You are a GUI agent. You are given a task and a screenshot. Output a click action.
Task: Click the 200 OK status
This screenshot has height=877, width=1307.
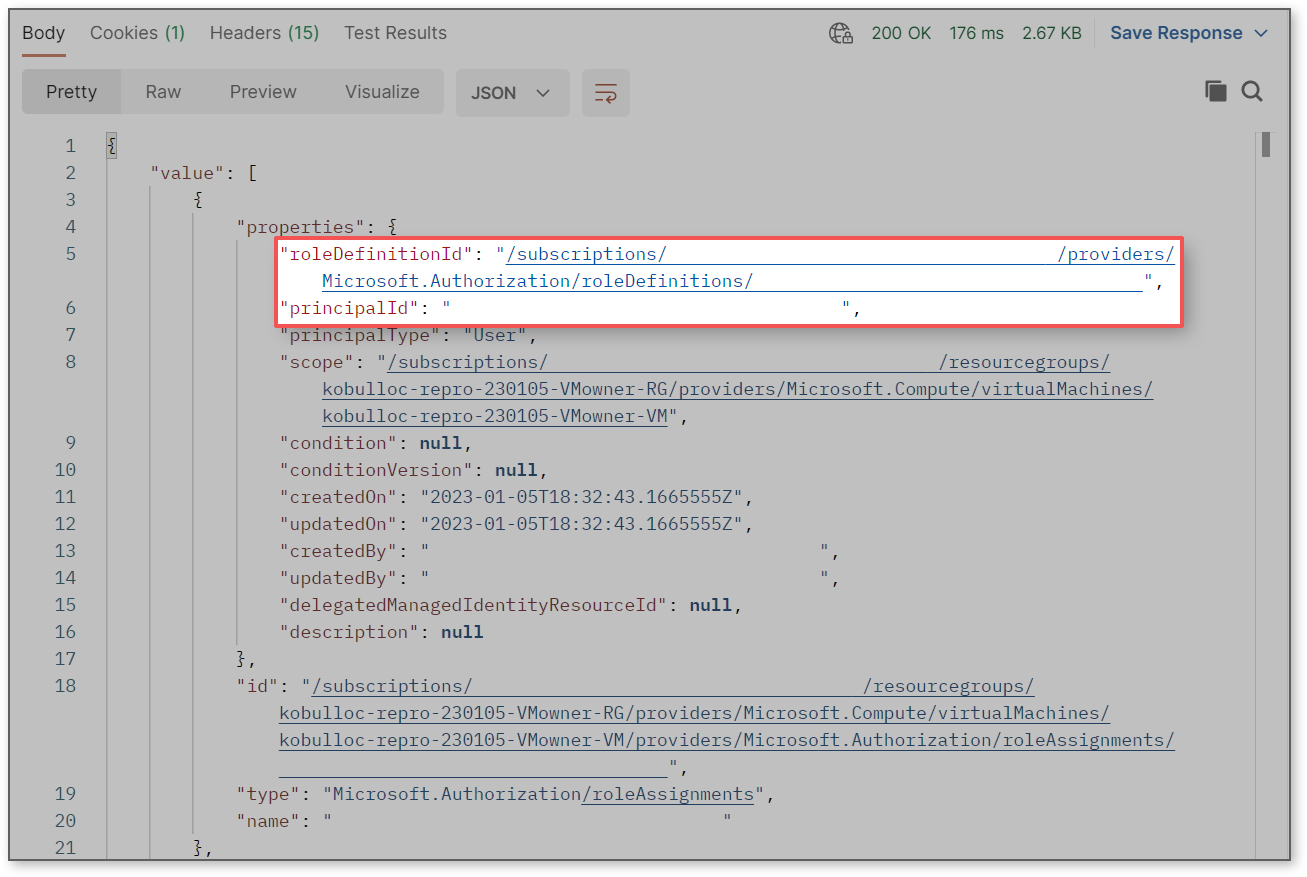[x=901, y=33]
